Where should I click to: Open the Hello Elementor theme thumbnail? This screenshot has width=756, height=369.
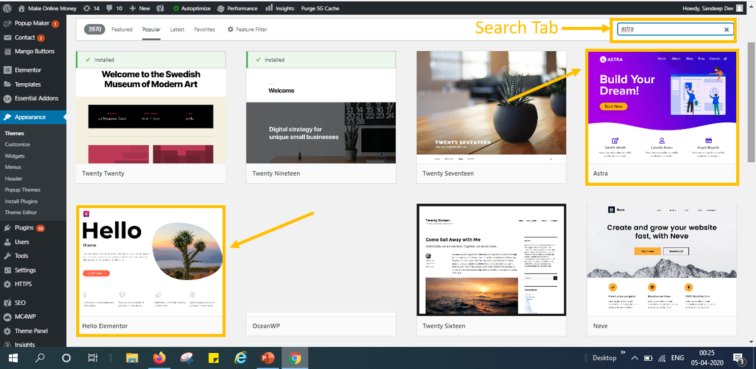tap(151, 261)
